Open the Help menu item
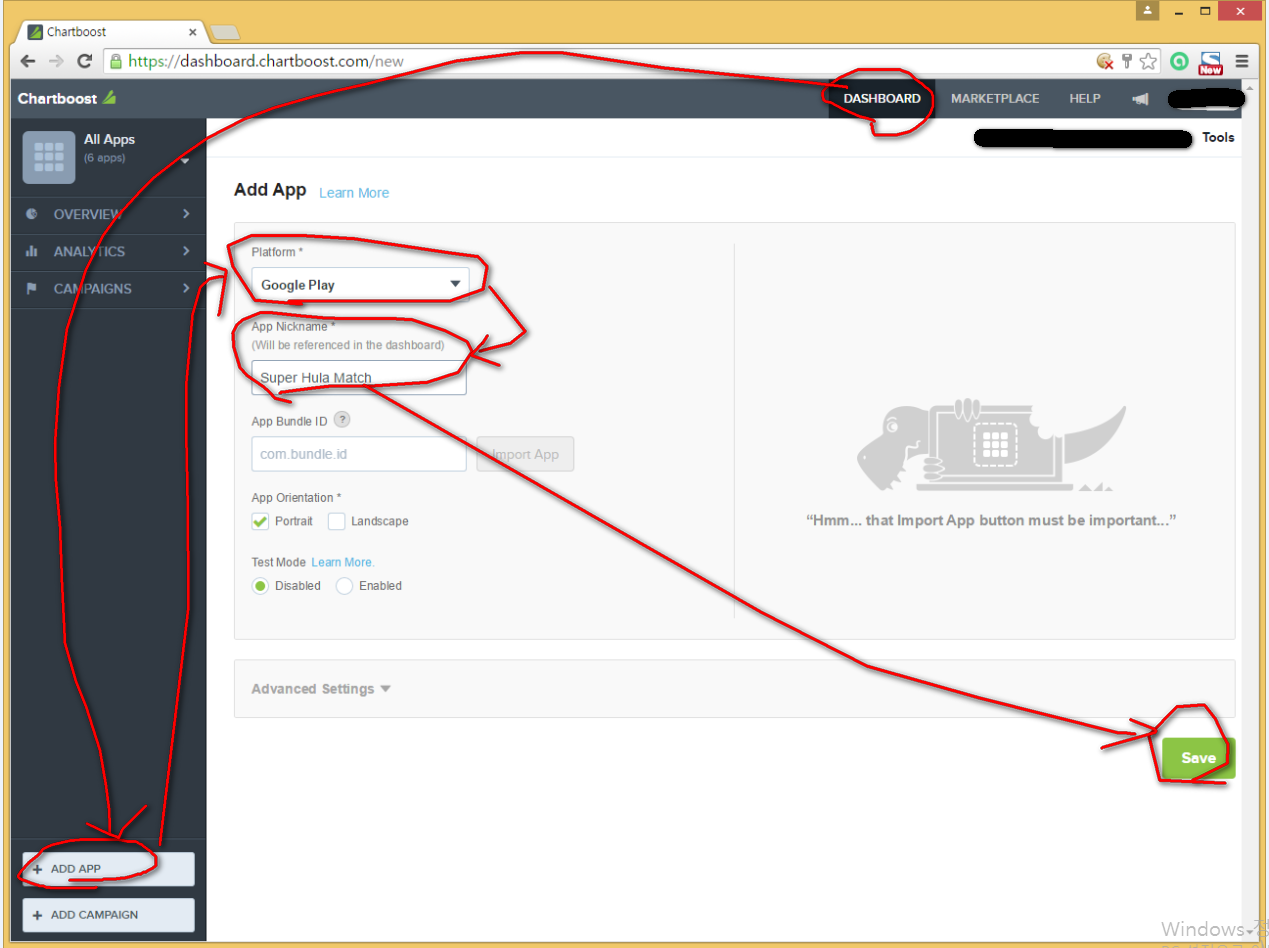 pyautogui.click(x=1085, y=99)
